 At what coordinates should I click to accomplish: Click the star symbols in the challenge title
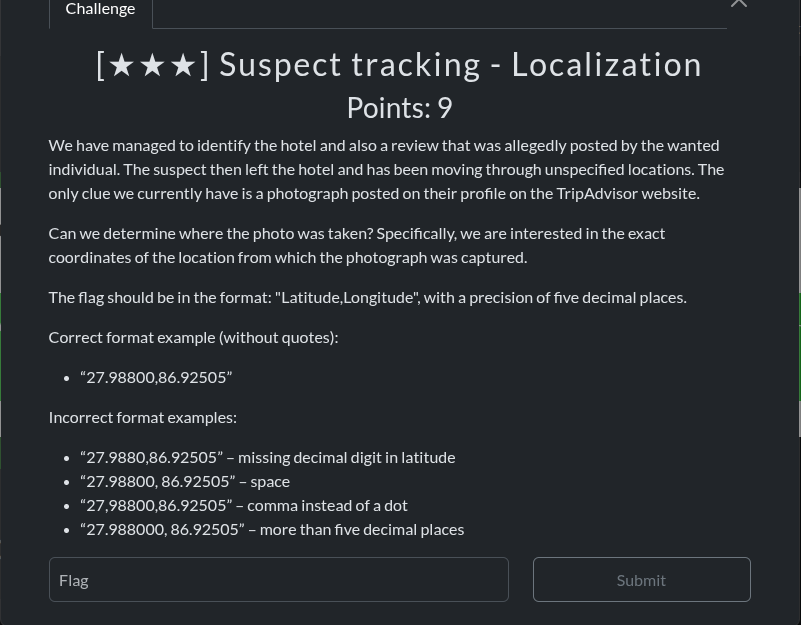pos(152,63)
